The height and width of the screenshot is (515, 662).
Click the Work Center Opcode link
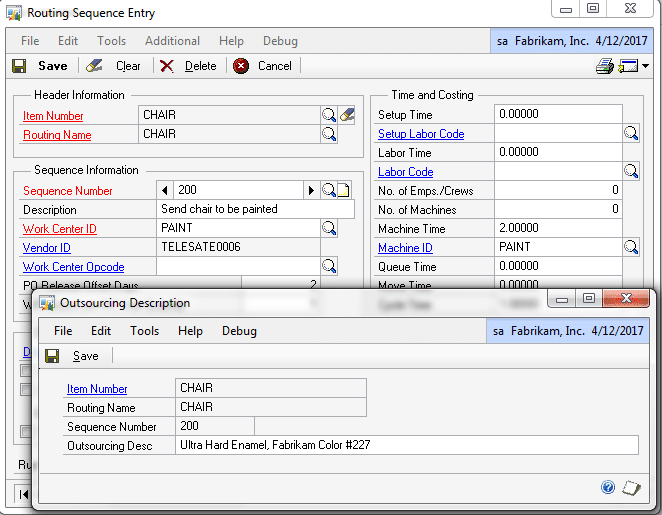coord(73,267)
